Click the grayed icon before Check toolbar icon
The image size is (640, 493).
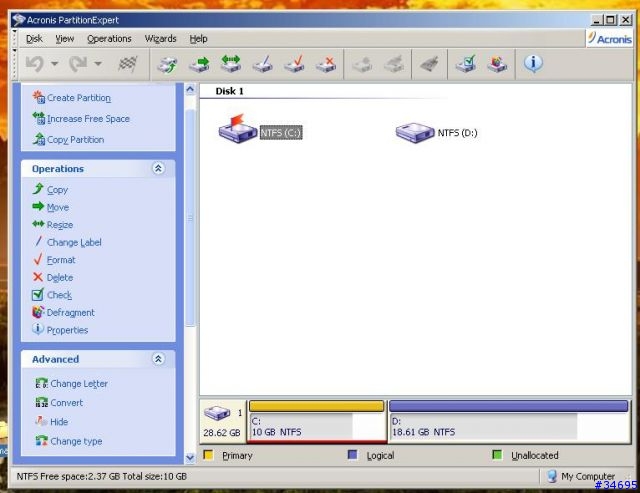(x=429, y=64)
